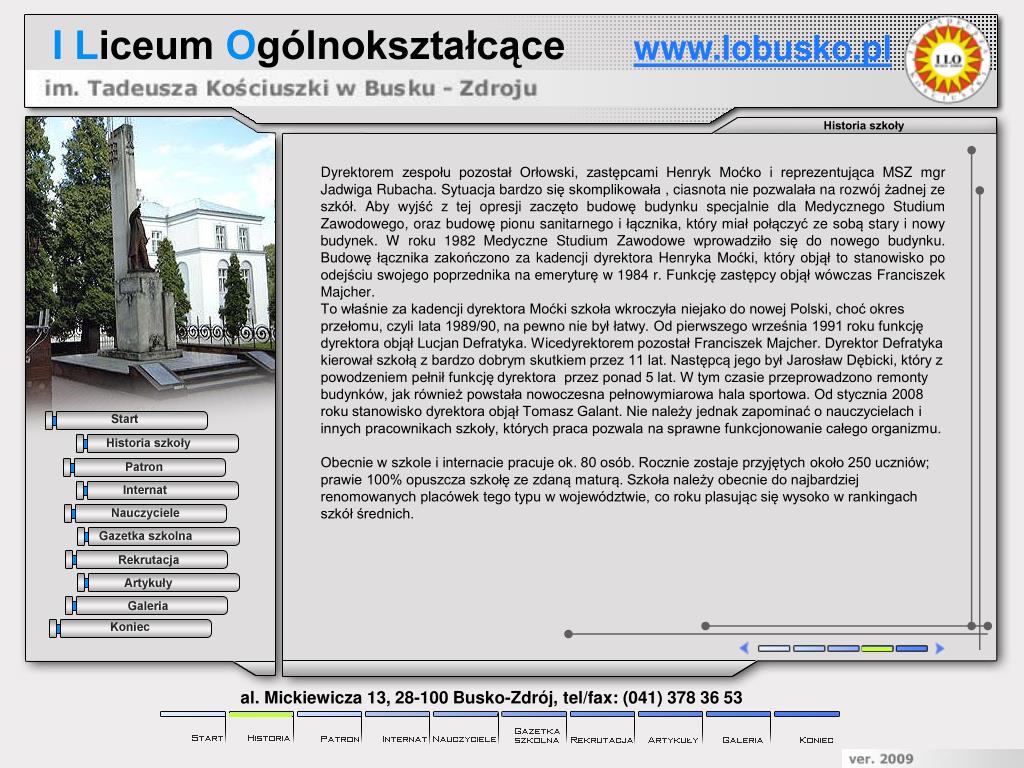This screenshot has height=768, width=1024.
Task: Open Gazetka szkolna in the sidebar
Action: [x=158, y=536]
